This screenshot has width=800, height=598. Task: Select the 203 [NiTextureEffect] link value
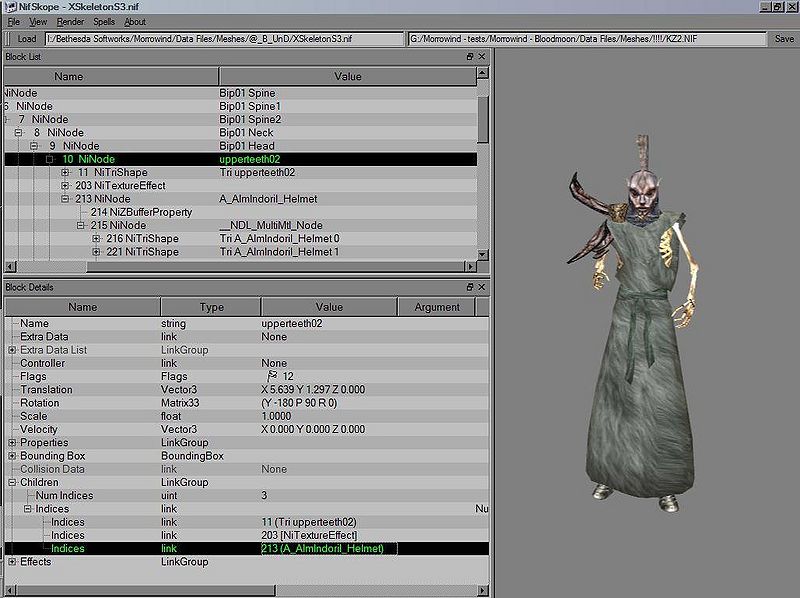click(309, 535)
